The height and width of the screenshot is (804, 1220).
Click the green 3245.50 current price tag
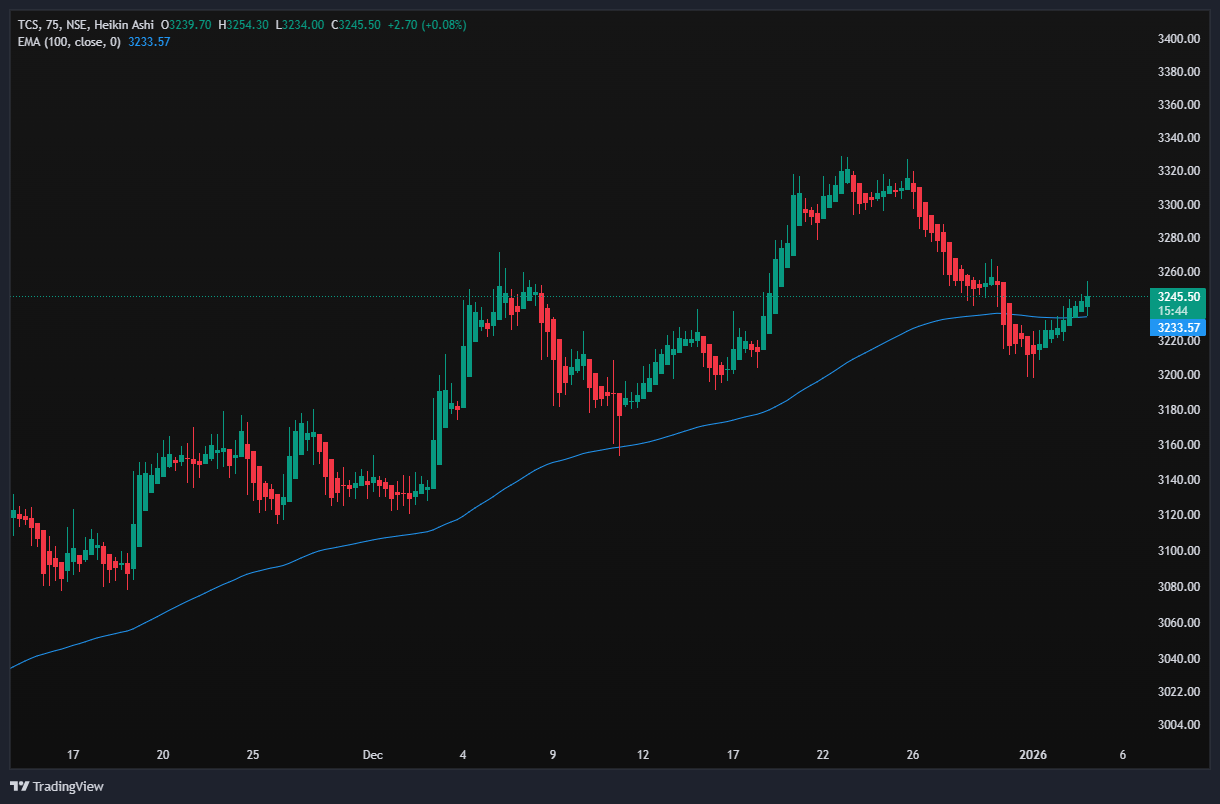[1178, 297]
